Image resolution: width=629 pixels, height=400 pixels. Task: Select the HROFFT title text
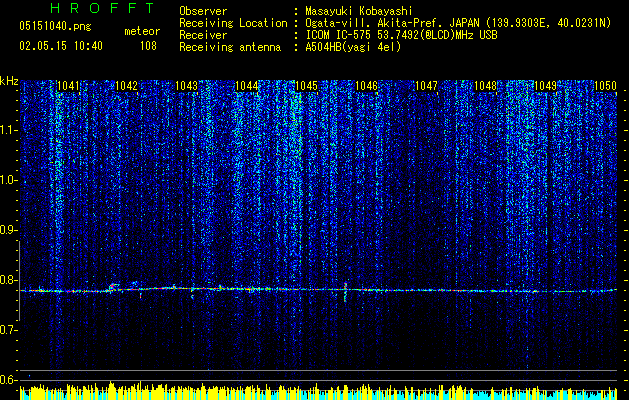tap(103, 8)
